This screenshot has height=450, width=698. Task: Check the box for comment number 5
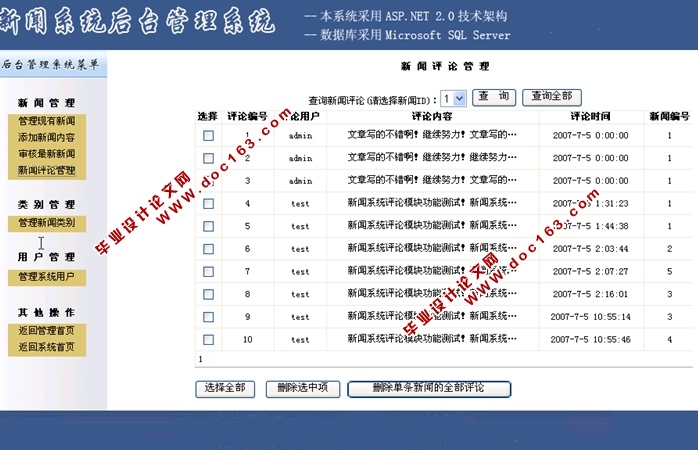[x=208, y=227]
